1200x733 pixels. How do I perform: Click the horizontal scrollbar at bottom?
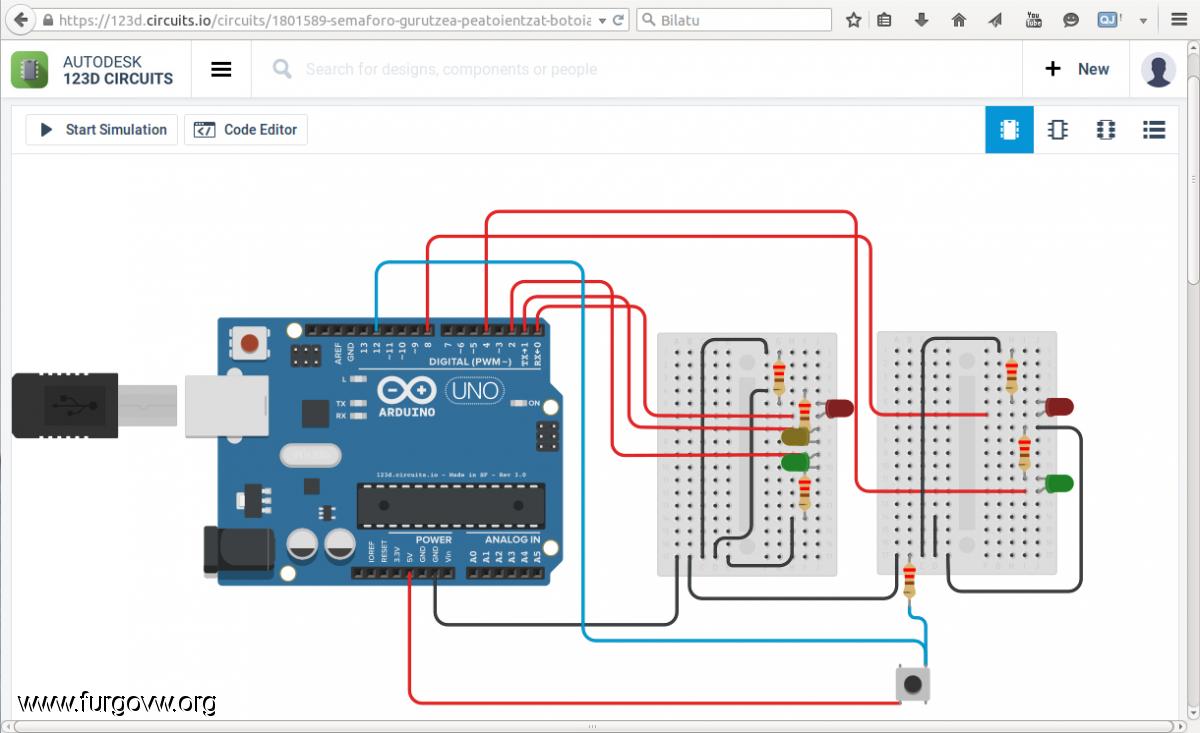pos(592,726)
